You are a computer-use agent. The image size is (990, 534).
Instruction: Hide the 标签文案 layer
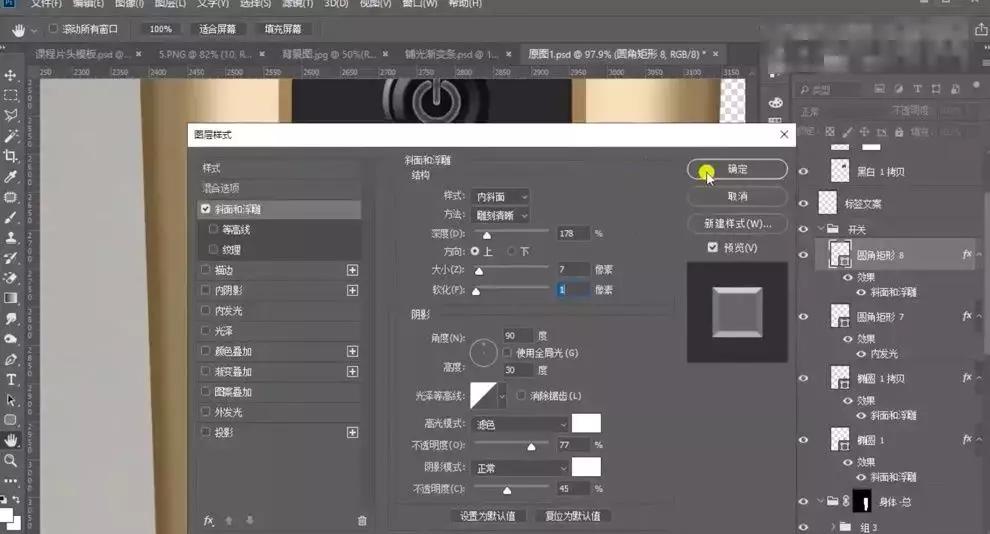coord(803,203)
